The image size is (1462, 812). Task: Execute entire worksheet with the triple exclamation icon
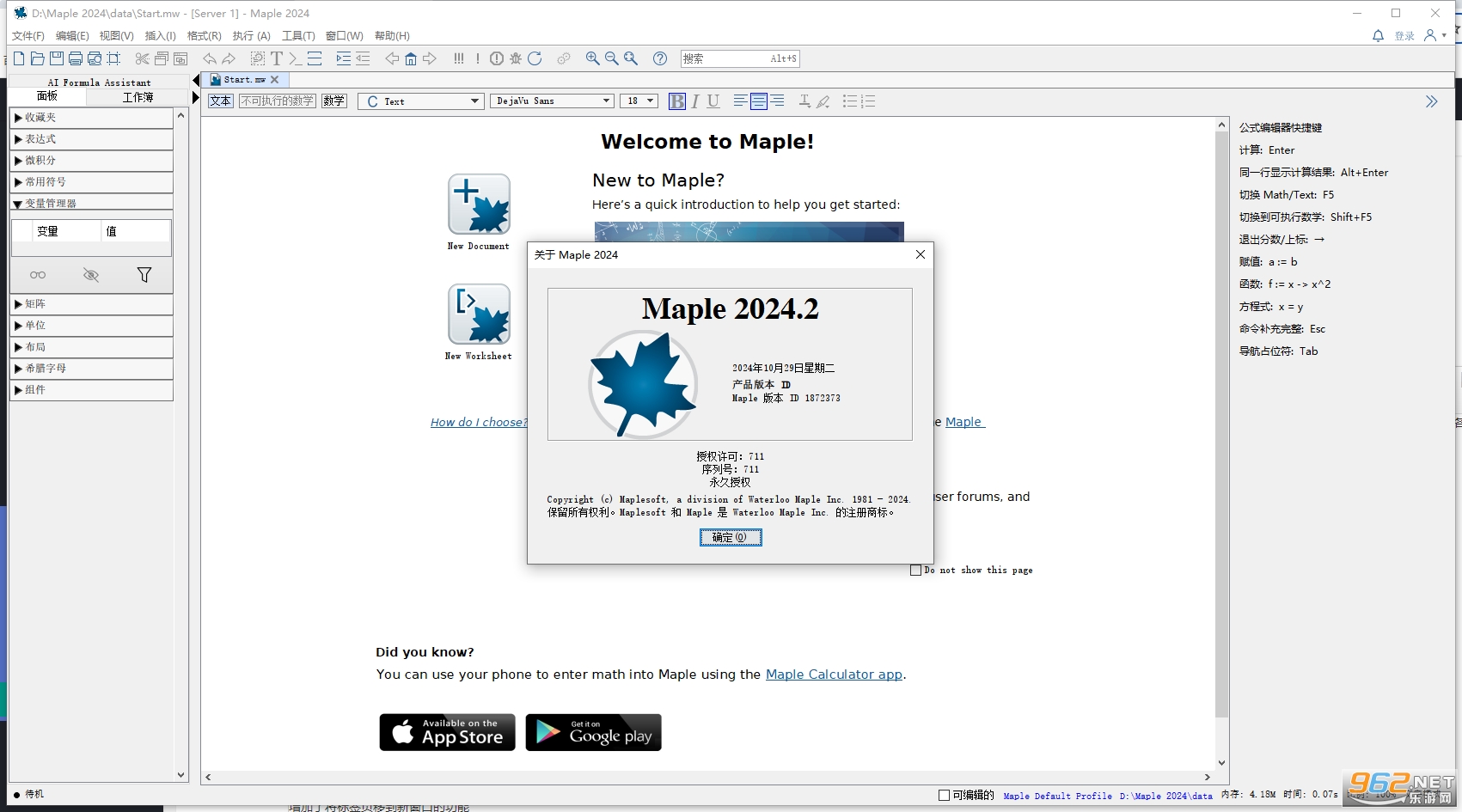pos(459,58)
